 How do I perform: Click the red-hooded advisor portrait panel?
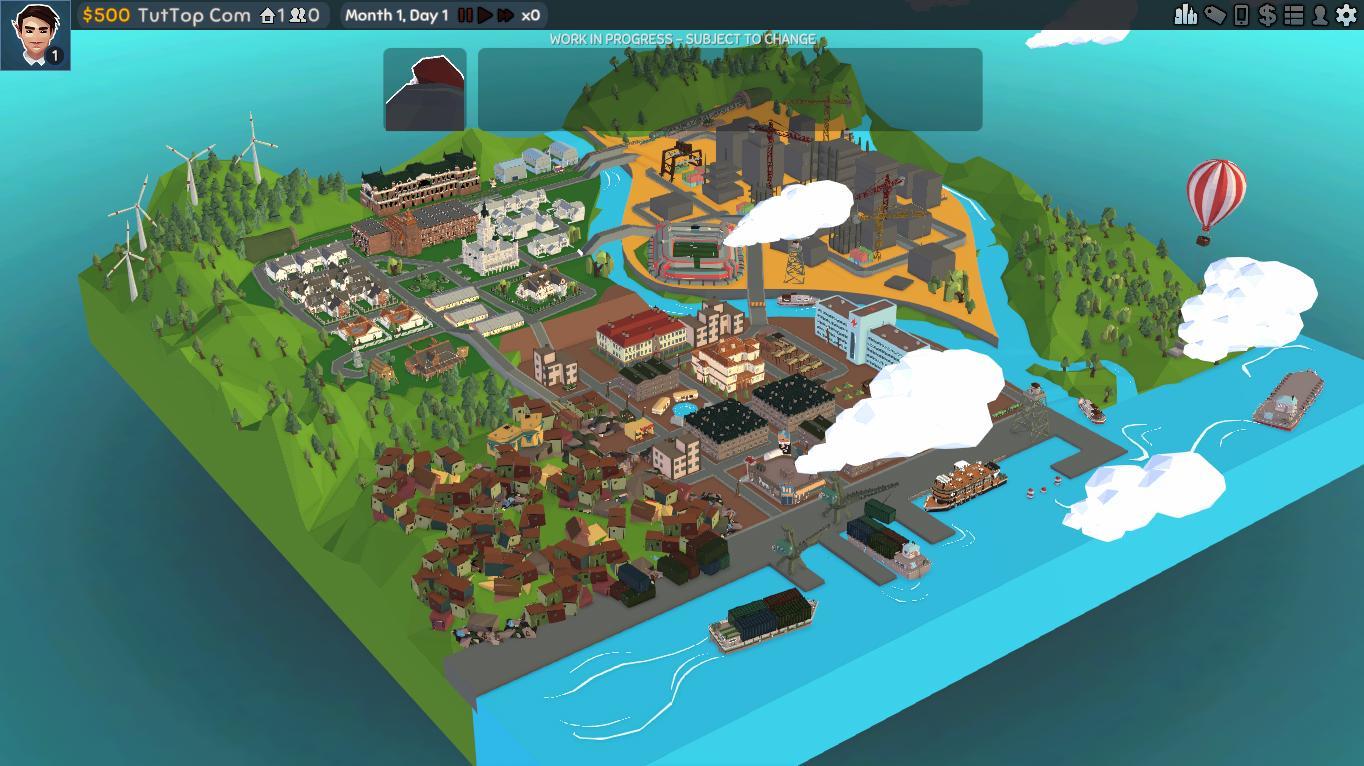point(425,89)
